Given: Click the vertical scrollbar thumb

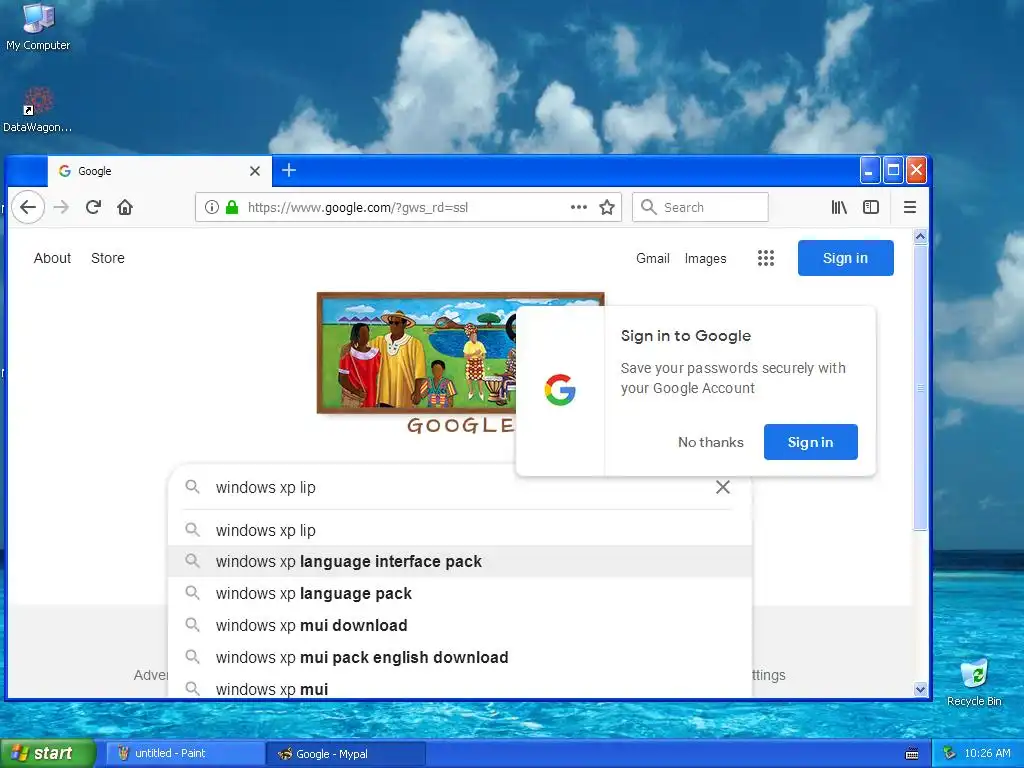Looking at the screenshot, I should tap(920, 388).
